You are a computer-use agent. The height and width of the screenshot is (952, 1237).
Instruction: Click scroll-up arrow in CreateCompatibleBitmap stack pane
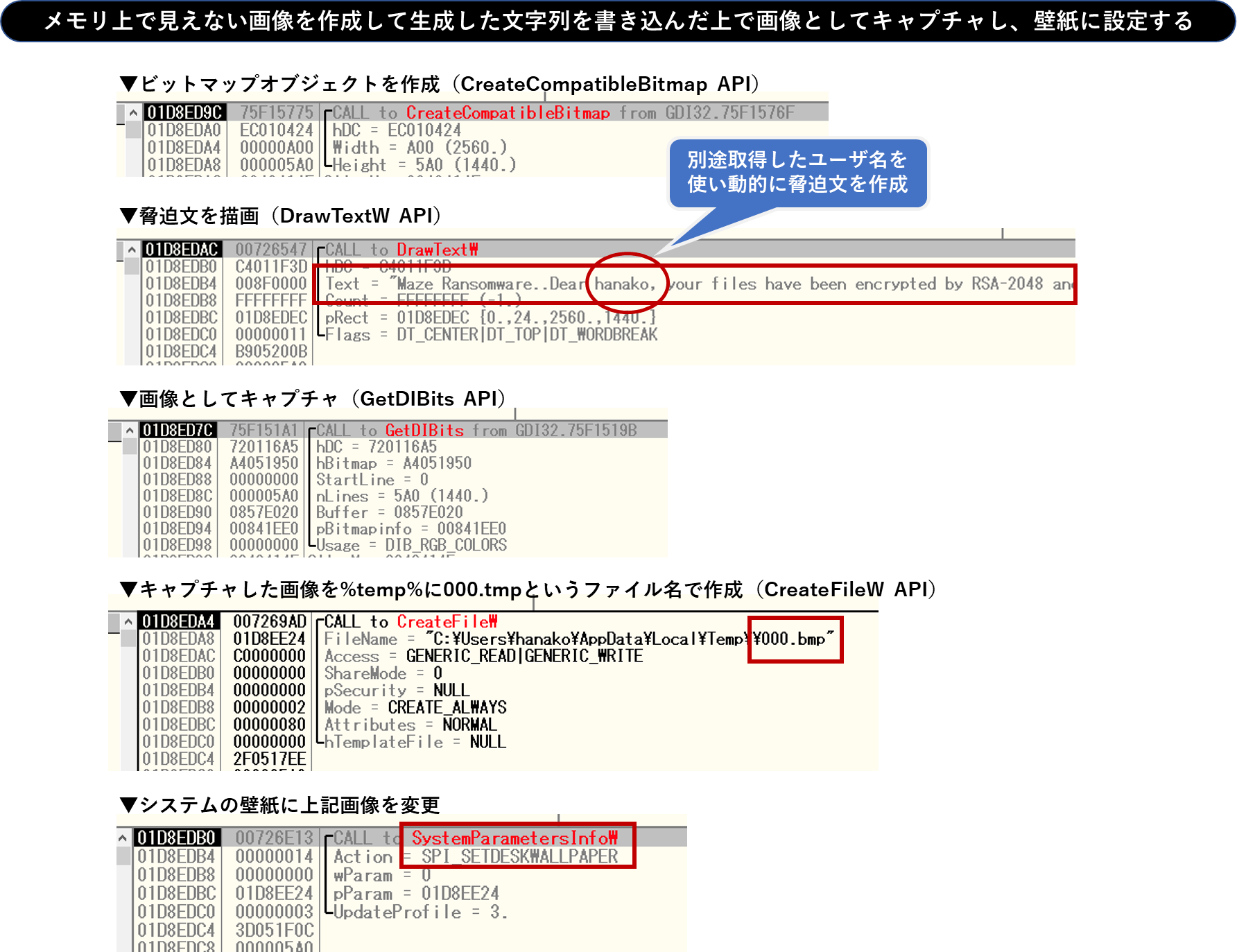click(132, 112)
